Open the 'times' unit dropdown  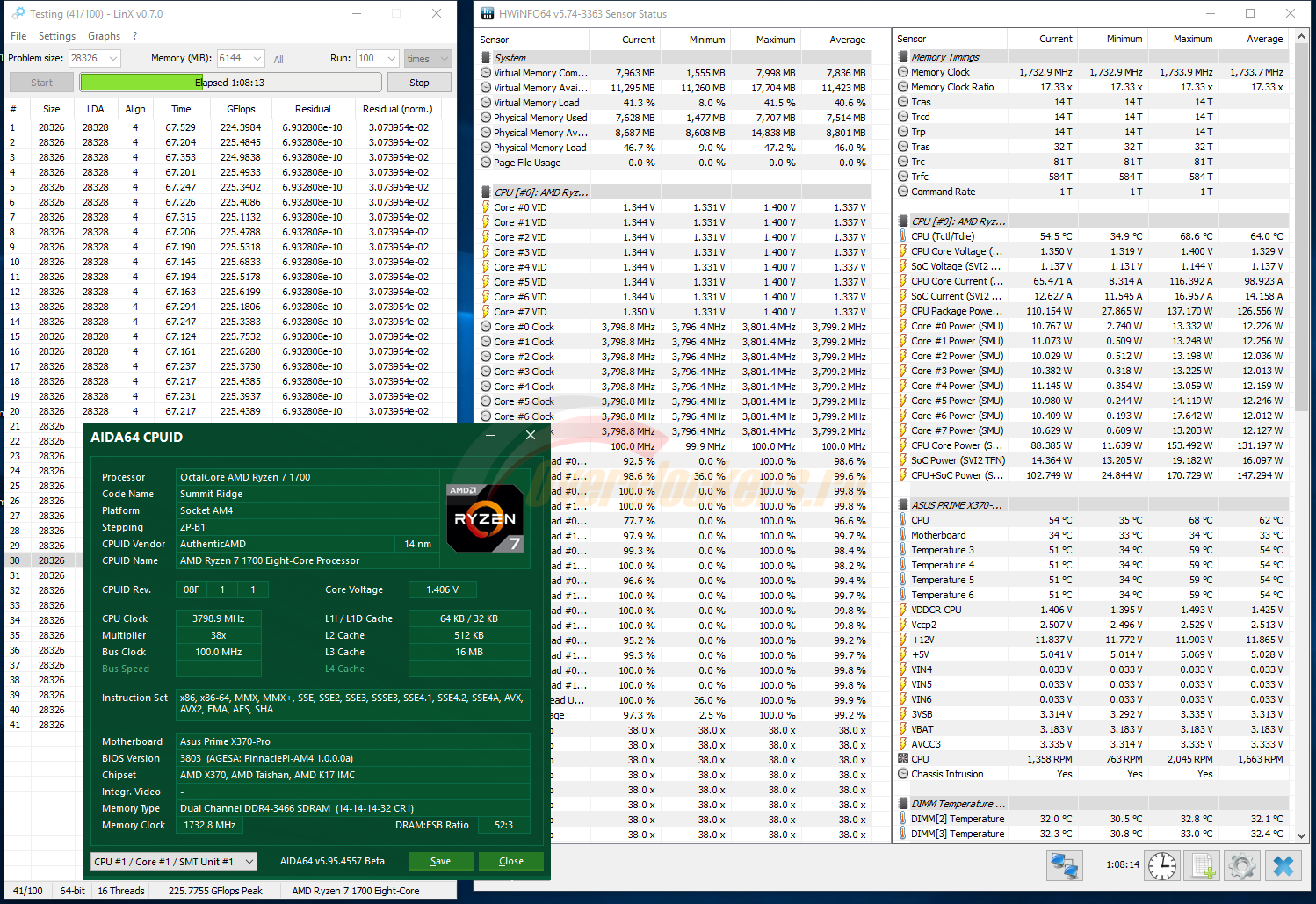428,59
